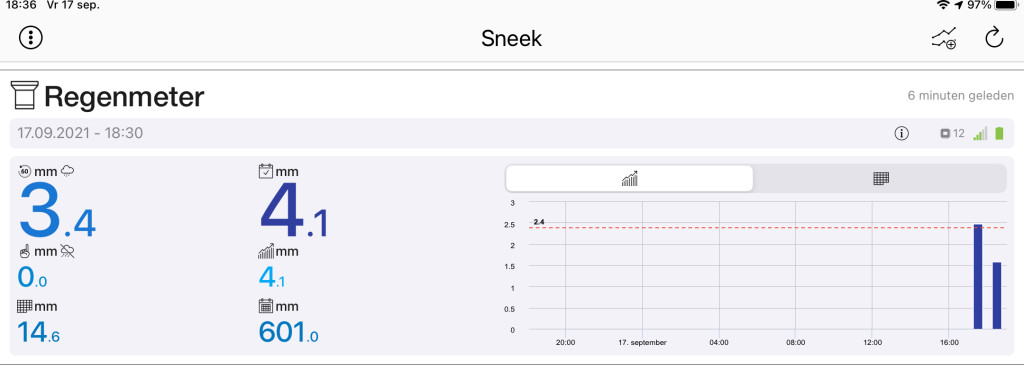Tap the sensor channel 12 indicator
This screenshot has height=372, width=1024.
[x=952, y=134]
